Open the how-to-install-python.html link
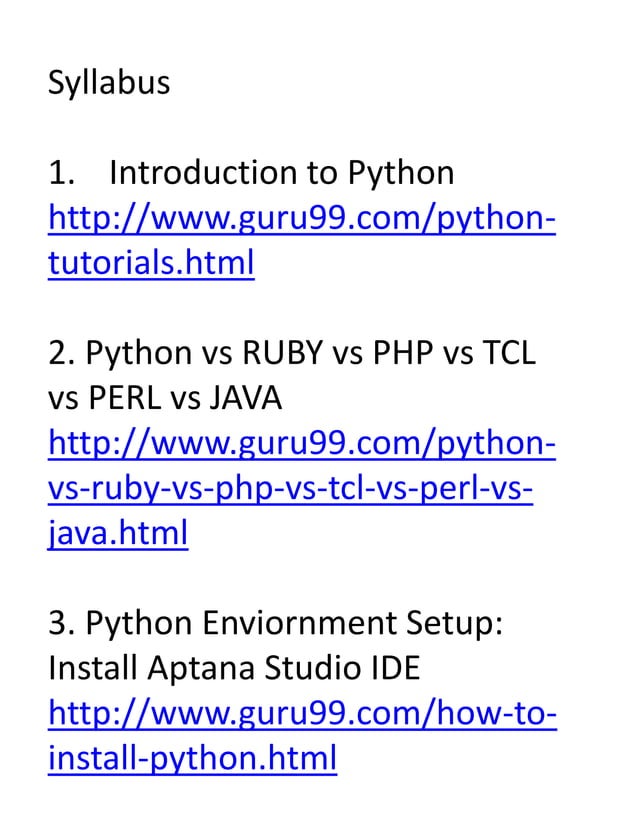The width and height of the screenshot is (638, 826). tap(302, 714)
